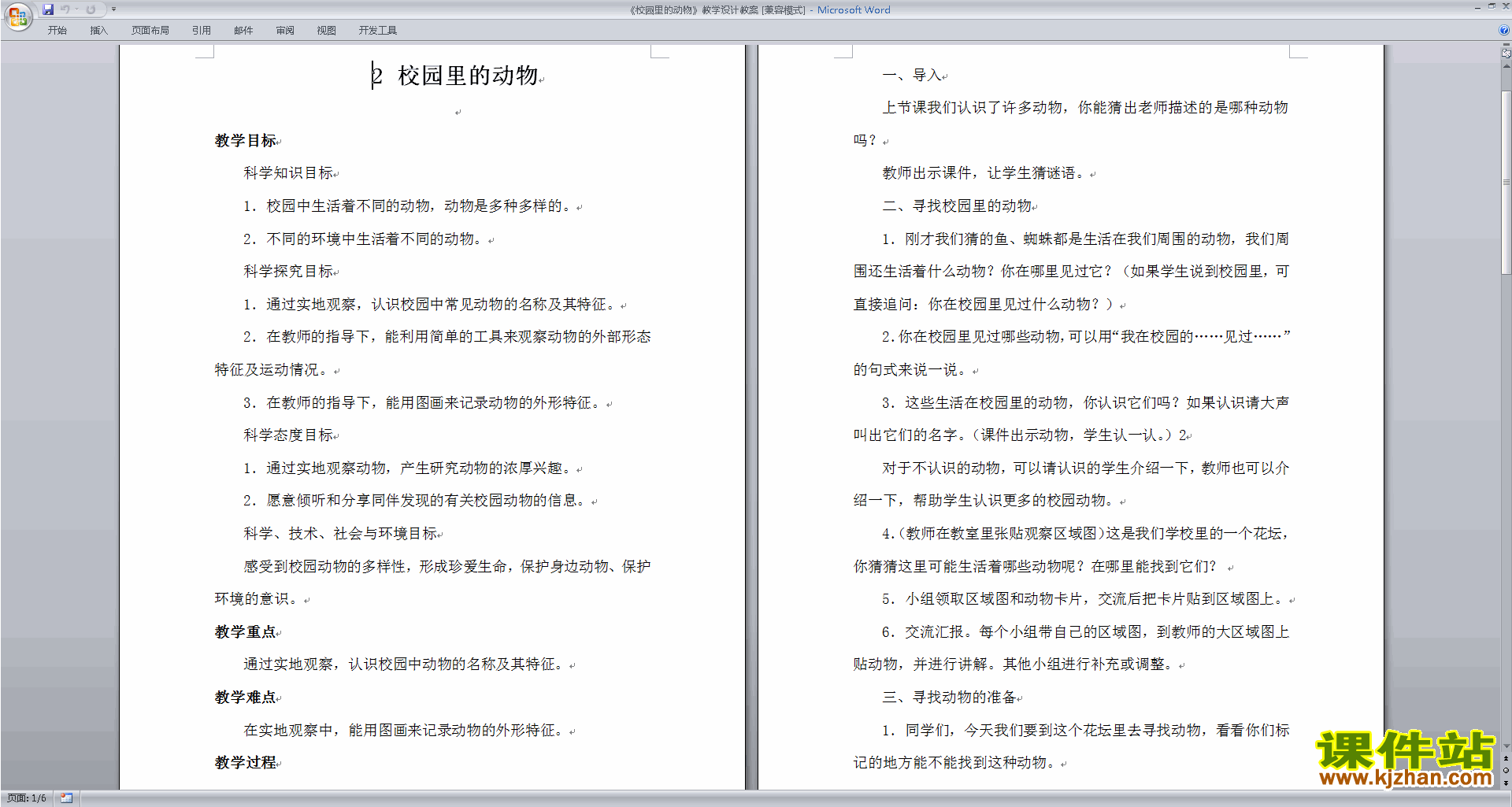The height and width of the screenshot is (807, 1512).
Task: Open the 审阅 ribbon tab
Action: (x=285, y=31)
